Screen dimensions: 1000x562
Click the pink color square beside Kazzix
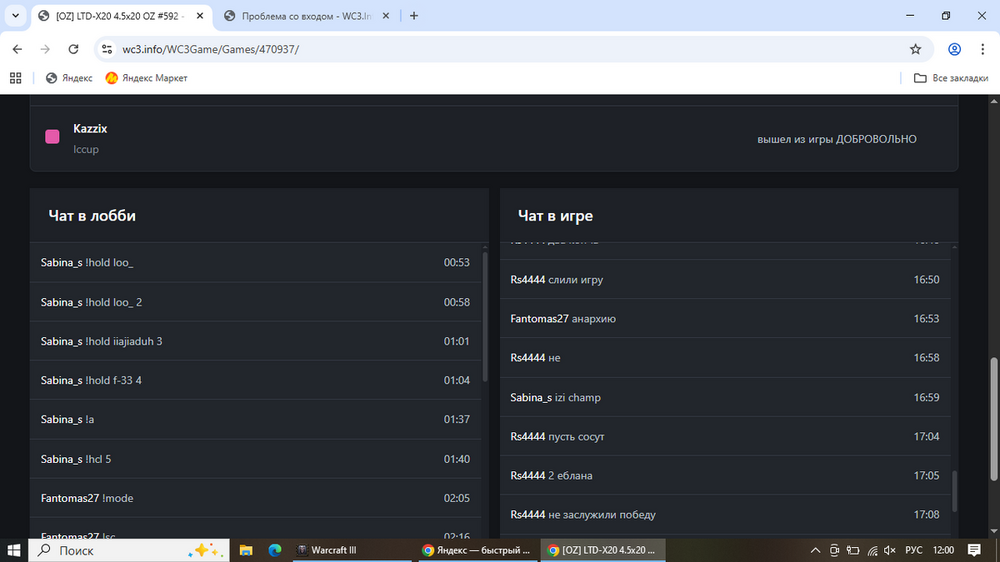click(x=52, y=137)
